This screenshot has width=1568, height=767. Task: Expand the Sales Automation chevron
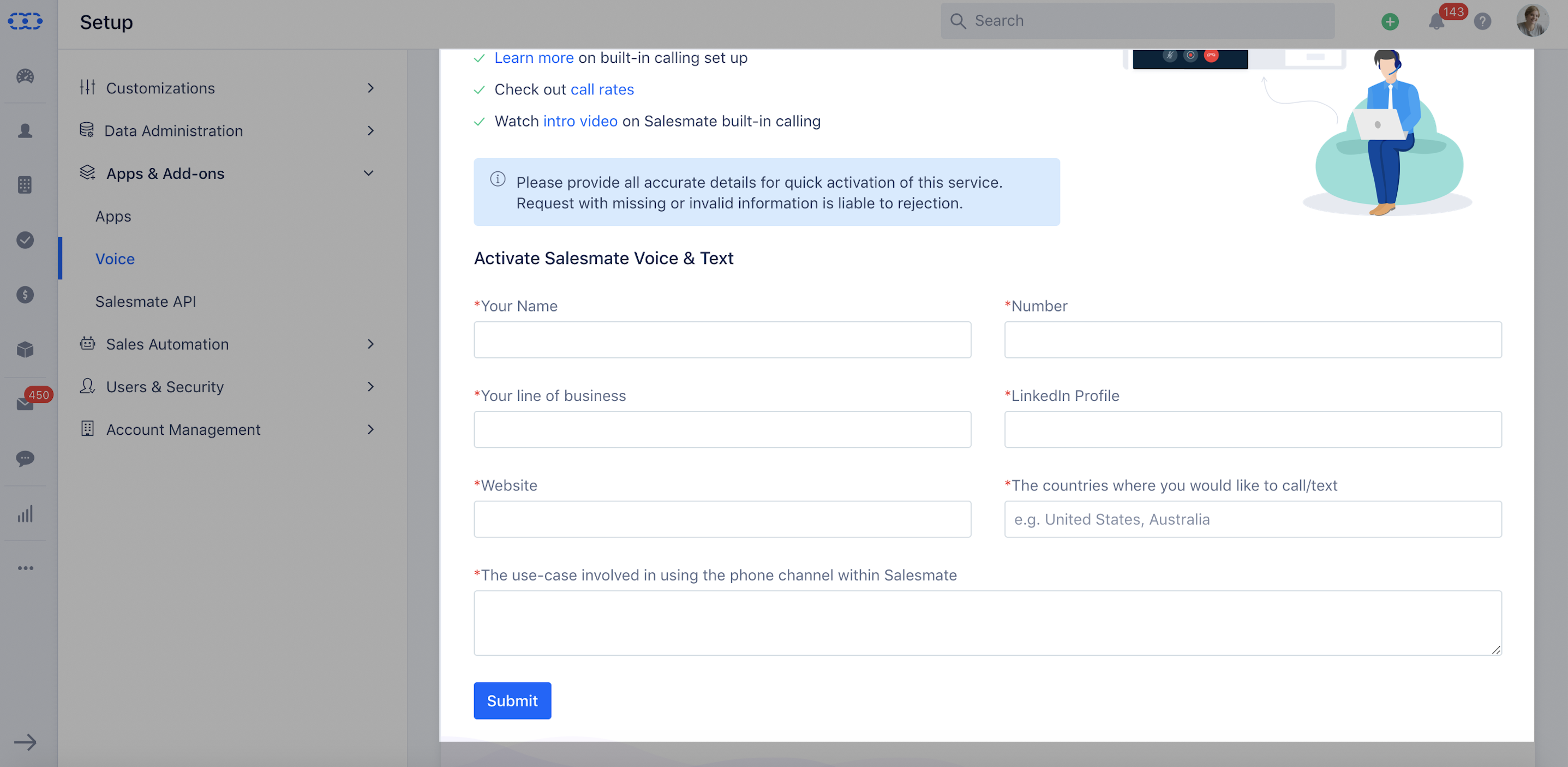[x=370, y=345]
